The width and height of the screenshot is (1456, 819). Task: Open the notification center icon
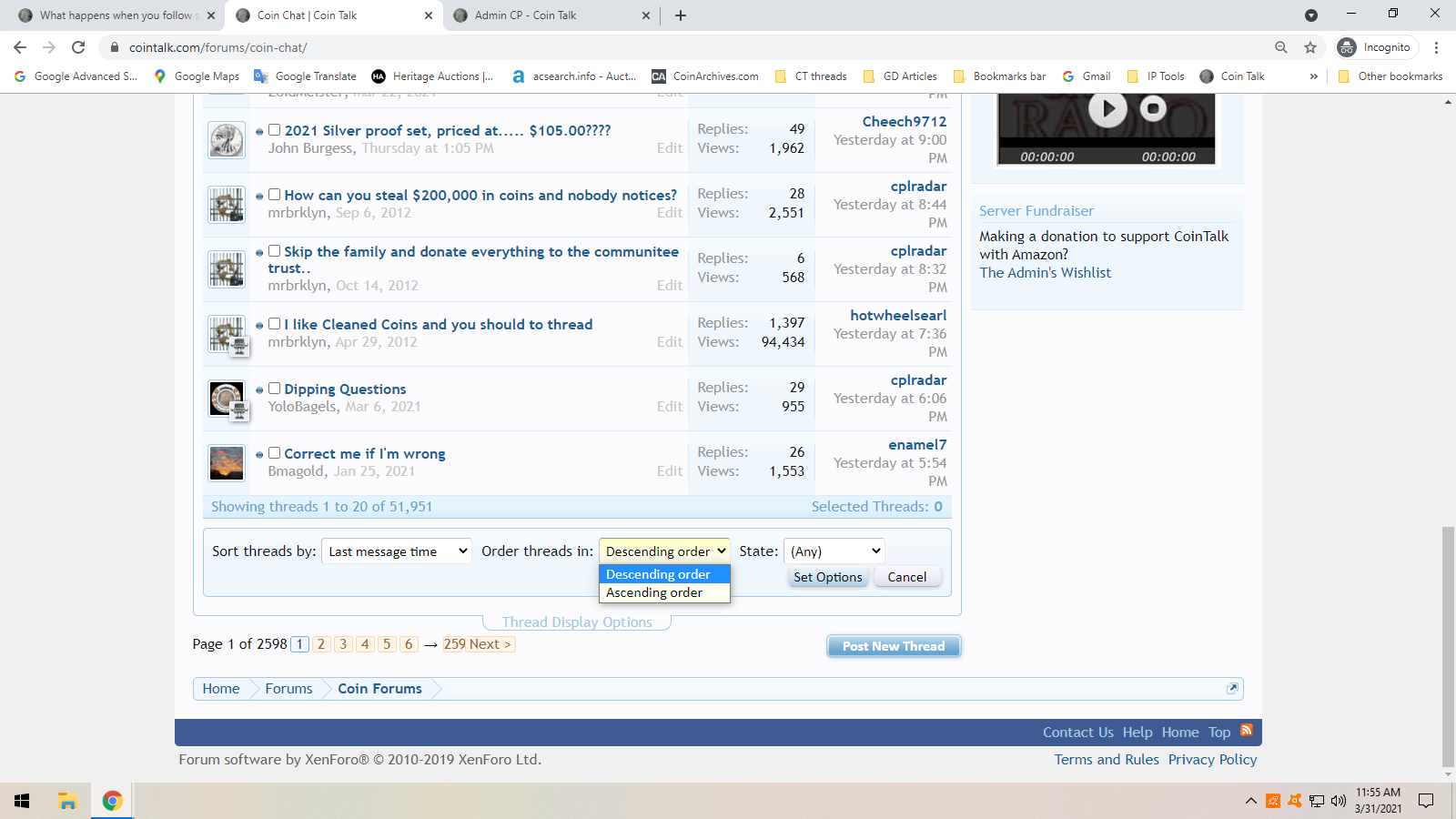point(1426,801)
